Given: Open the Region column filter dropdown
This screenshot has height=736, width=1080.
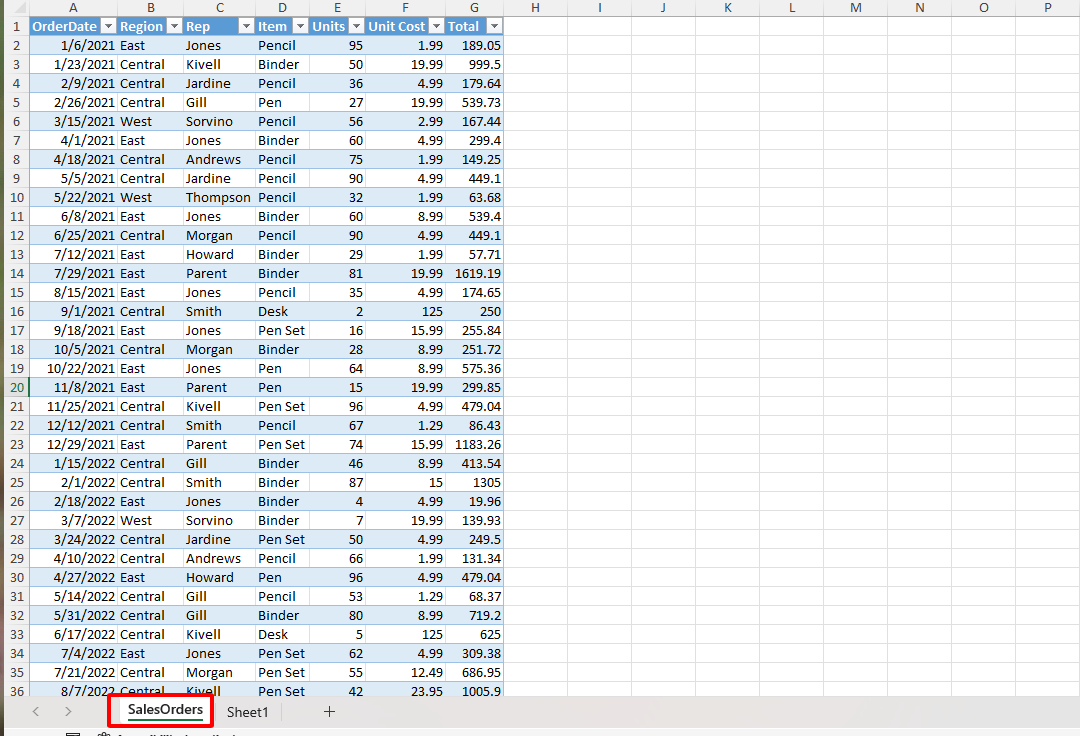Looking at the screenshot, I should (174, 26).
